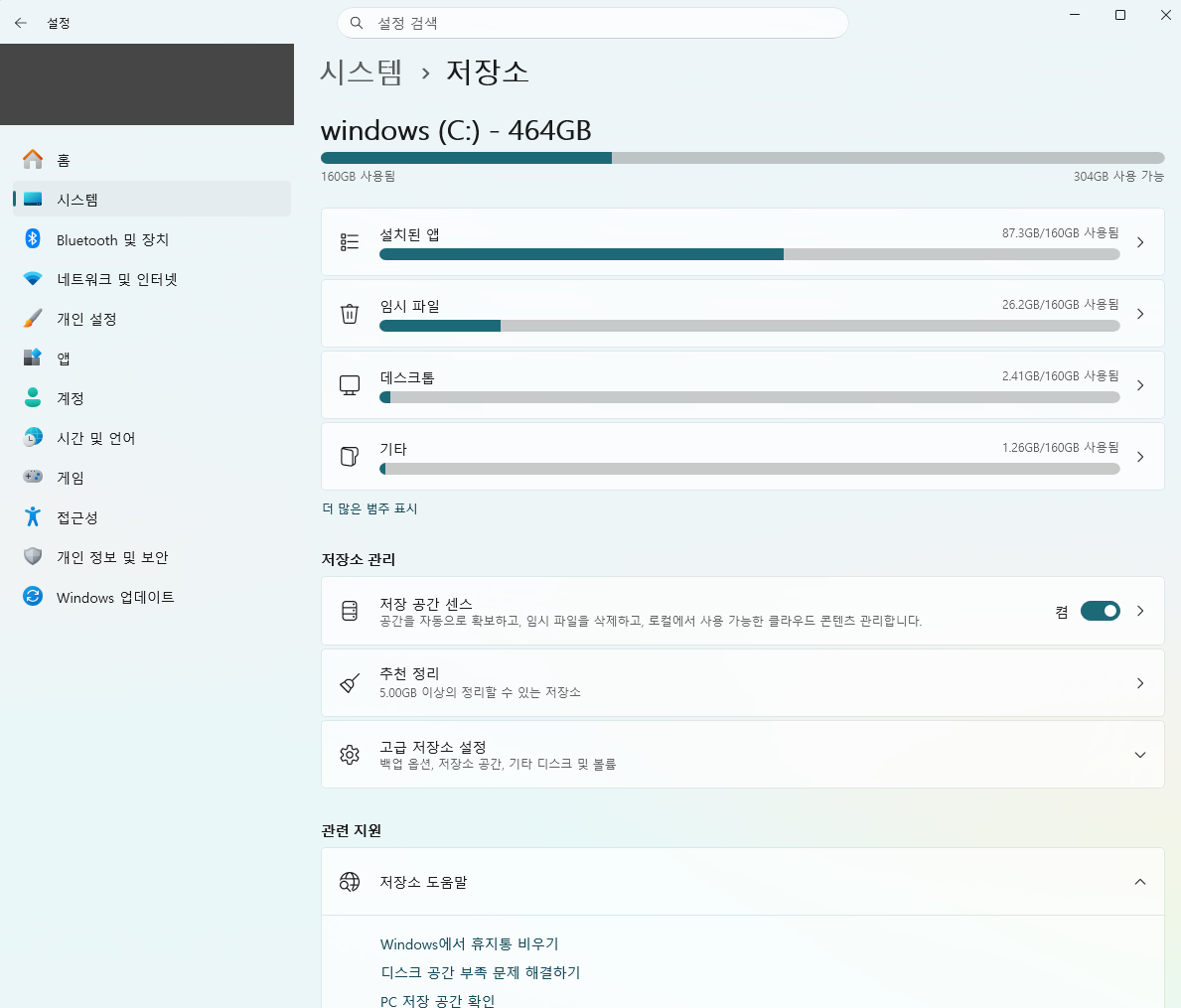
Task: Click the 26.2GB/160GB 사용됨 value
Action: [x=1061, y=305]
